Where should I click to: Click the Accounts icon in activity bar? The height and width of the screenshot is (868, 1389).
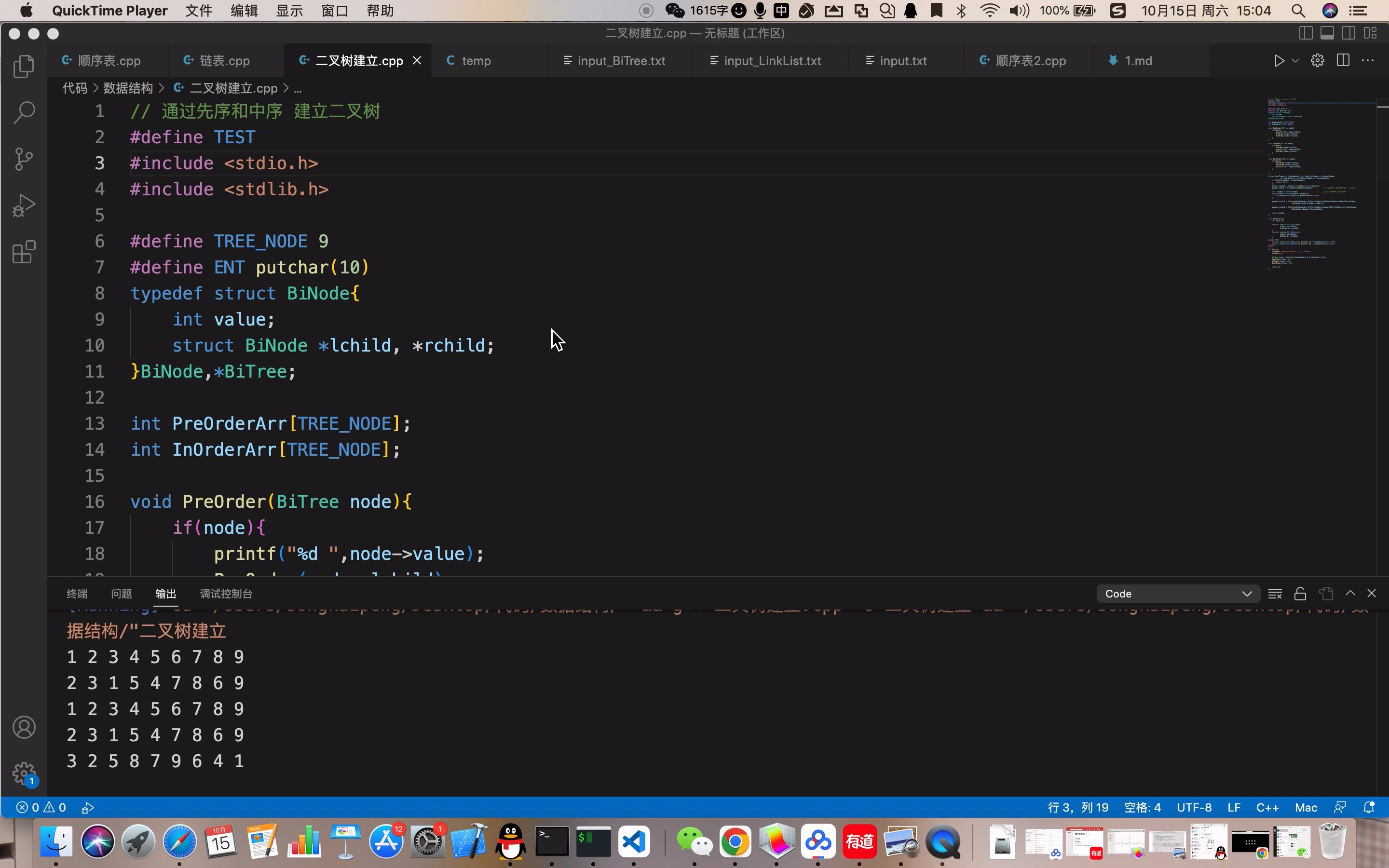pyautogui.click(x=24, y=727)
